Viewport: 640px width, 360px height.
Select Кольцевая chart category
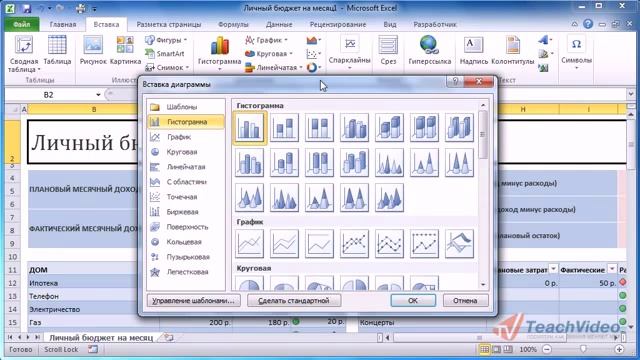(x=185, y=242)
